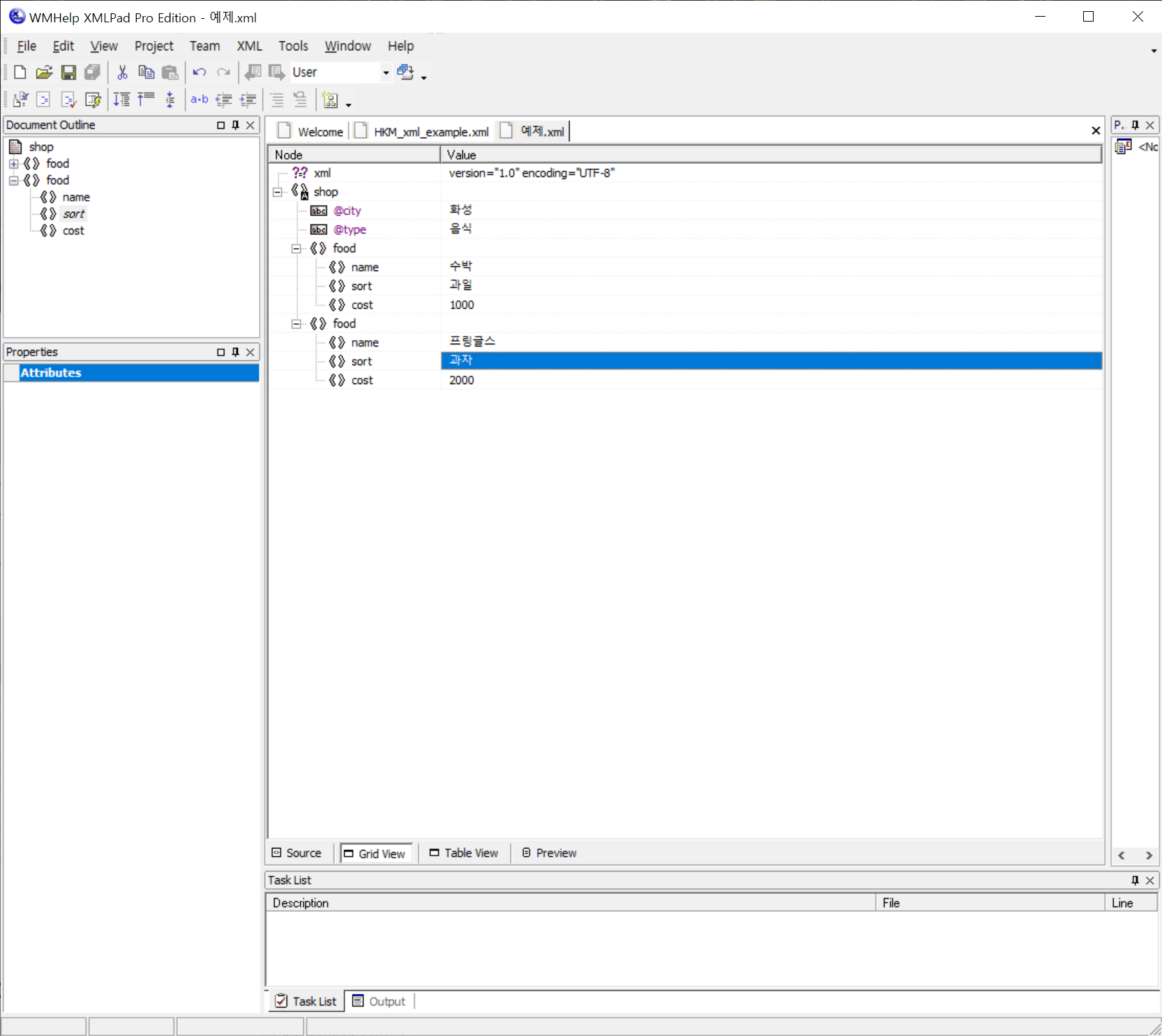Image resolution: width=1162 pixels, height=1036 pixels.
Task: Open the Output tab at bottom
Action: tap(379, 1001)
